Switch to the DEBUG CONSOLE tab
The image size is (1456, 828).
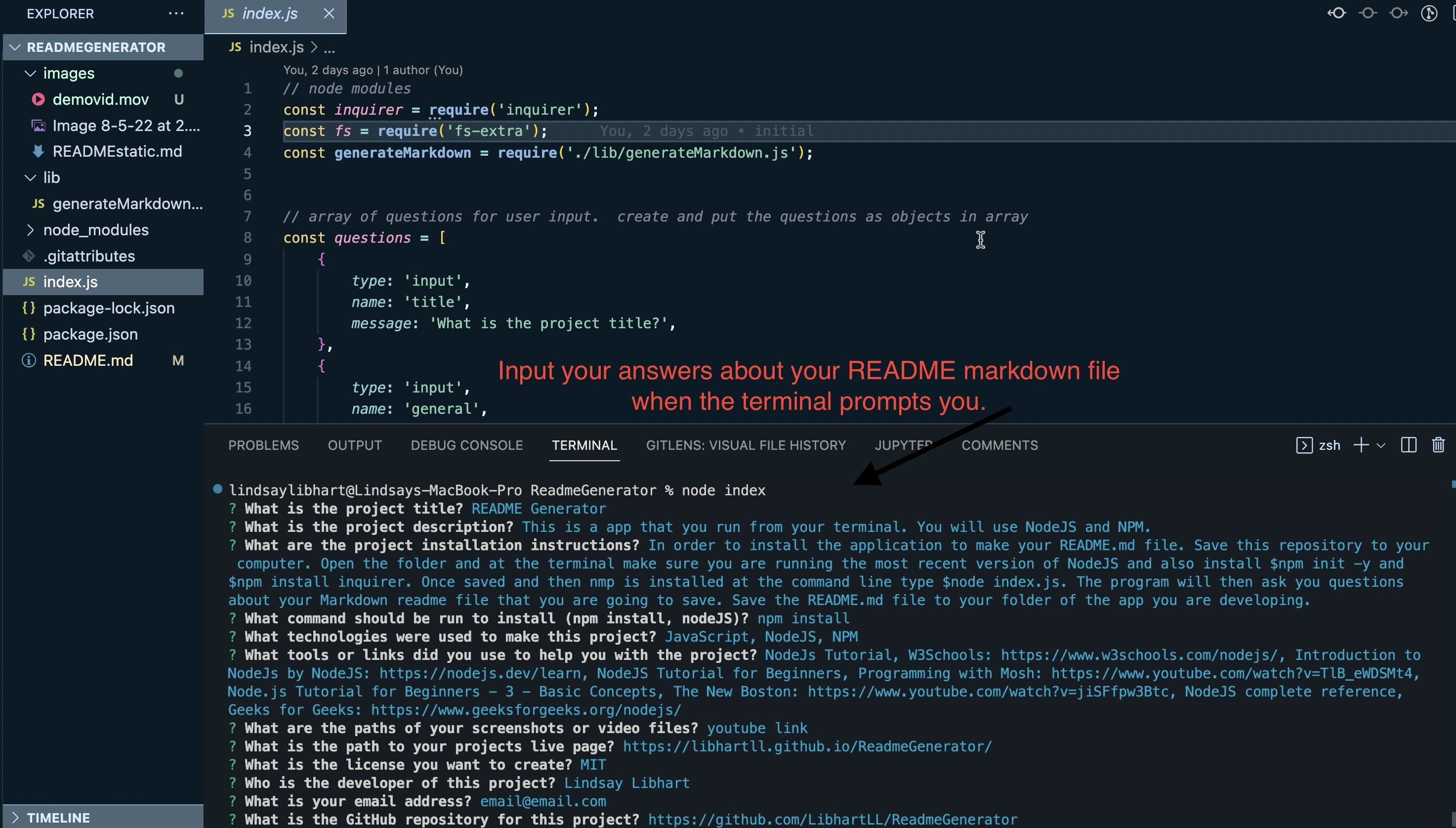point(466,445)
